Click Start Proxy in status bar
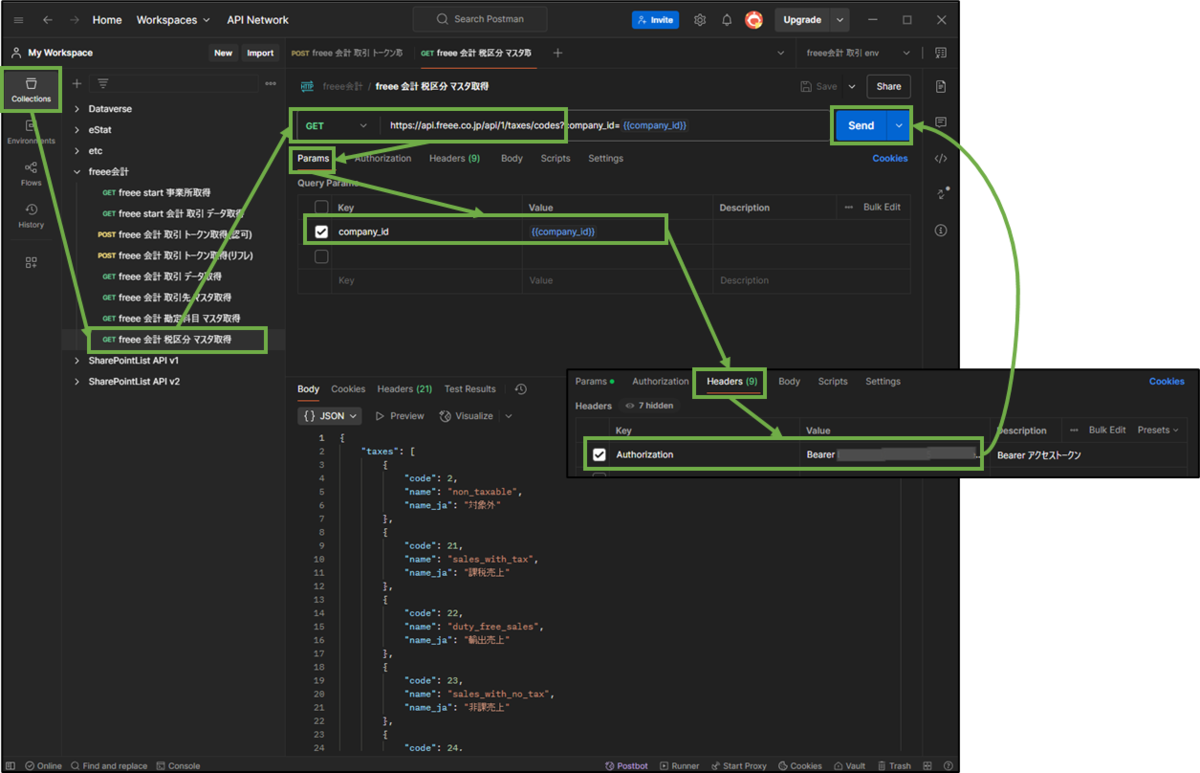 (738, 766)
